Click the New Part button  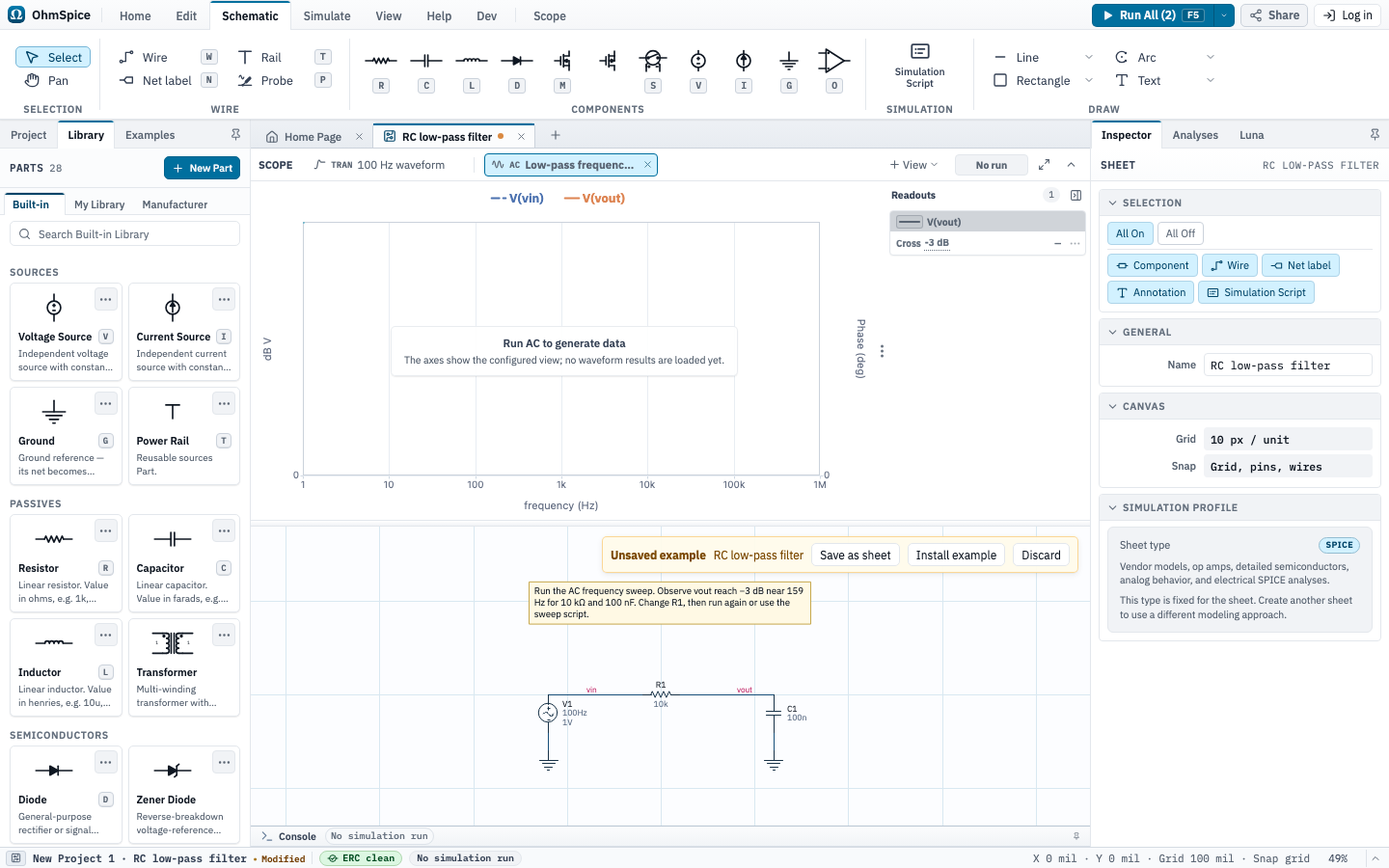tap(203, 168)
